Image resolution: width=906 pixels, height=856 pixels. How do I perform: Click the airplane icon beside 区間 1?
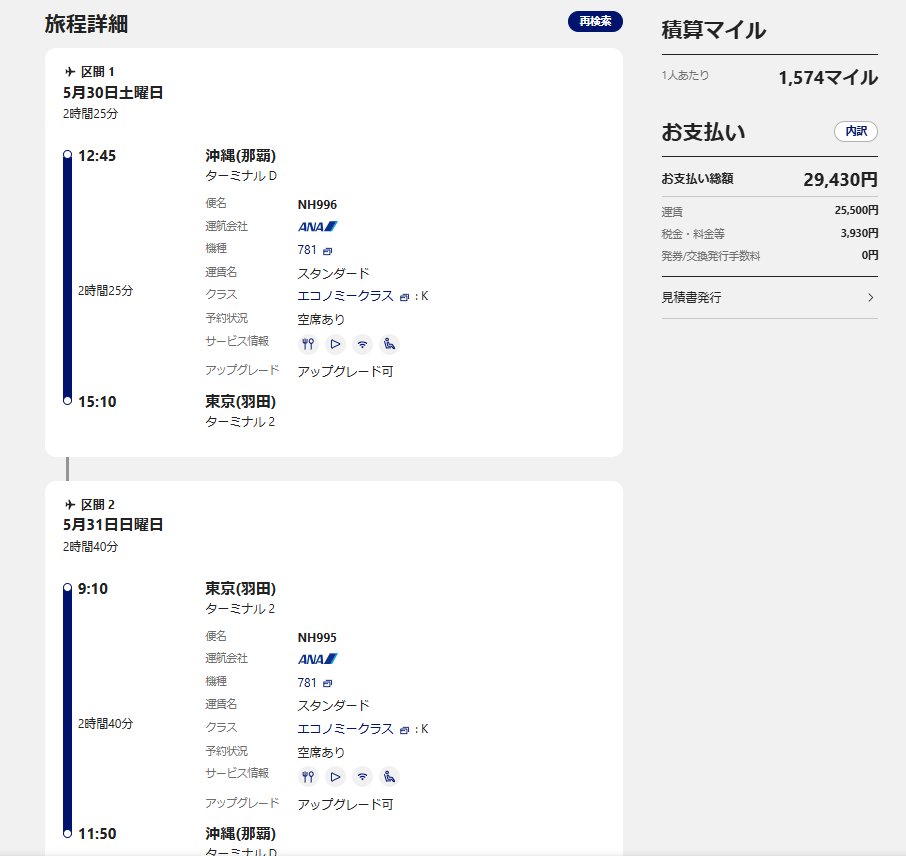pos(70,72)
